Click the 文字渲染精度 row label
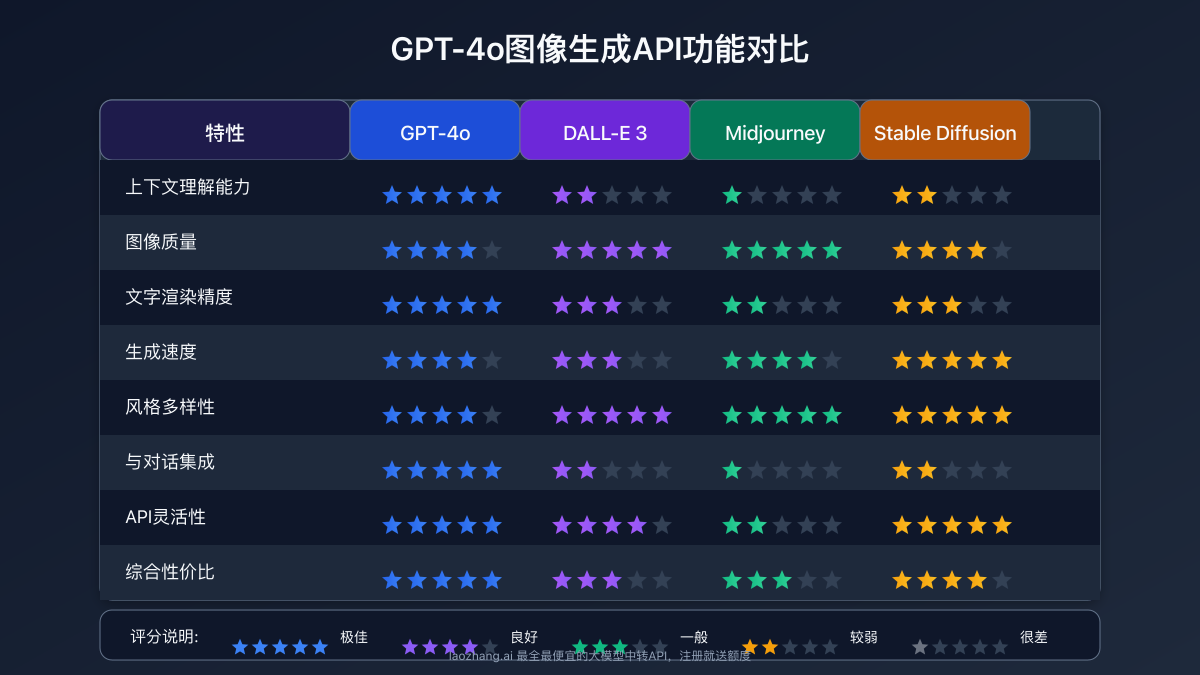The width and height of the screenshot is (1200, 675). tap(179, 297)
